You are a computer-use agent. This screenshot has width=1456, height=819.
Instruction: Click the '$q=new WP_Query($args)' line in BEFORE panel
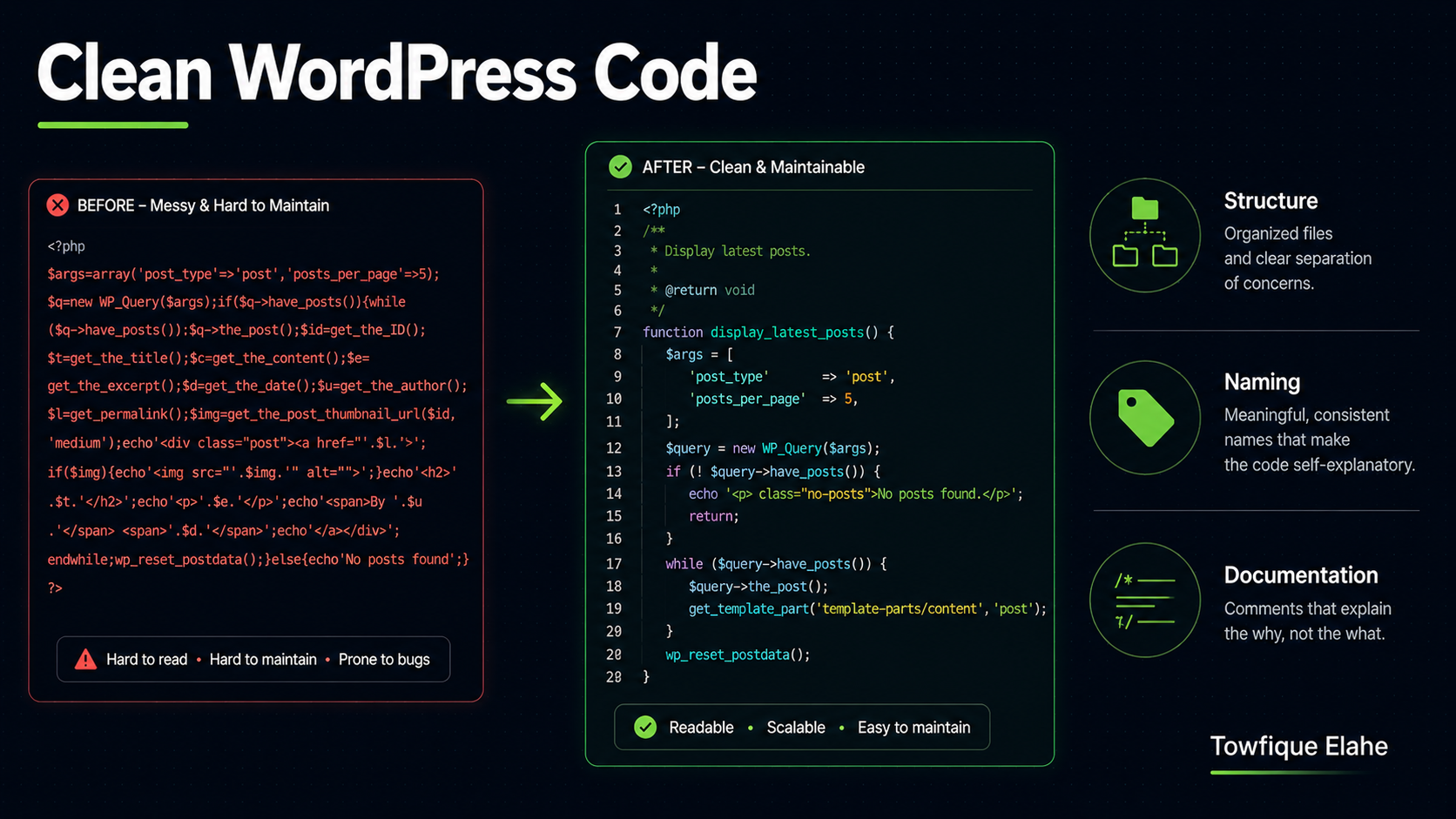pyautogui.click(x=226, y=302)
